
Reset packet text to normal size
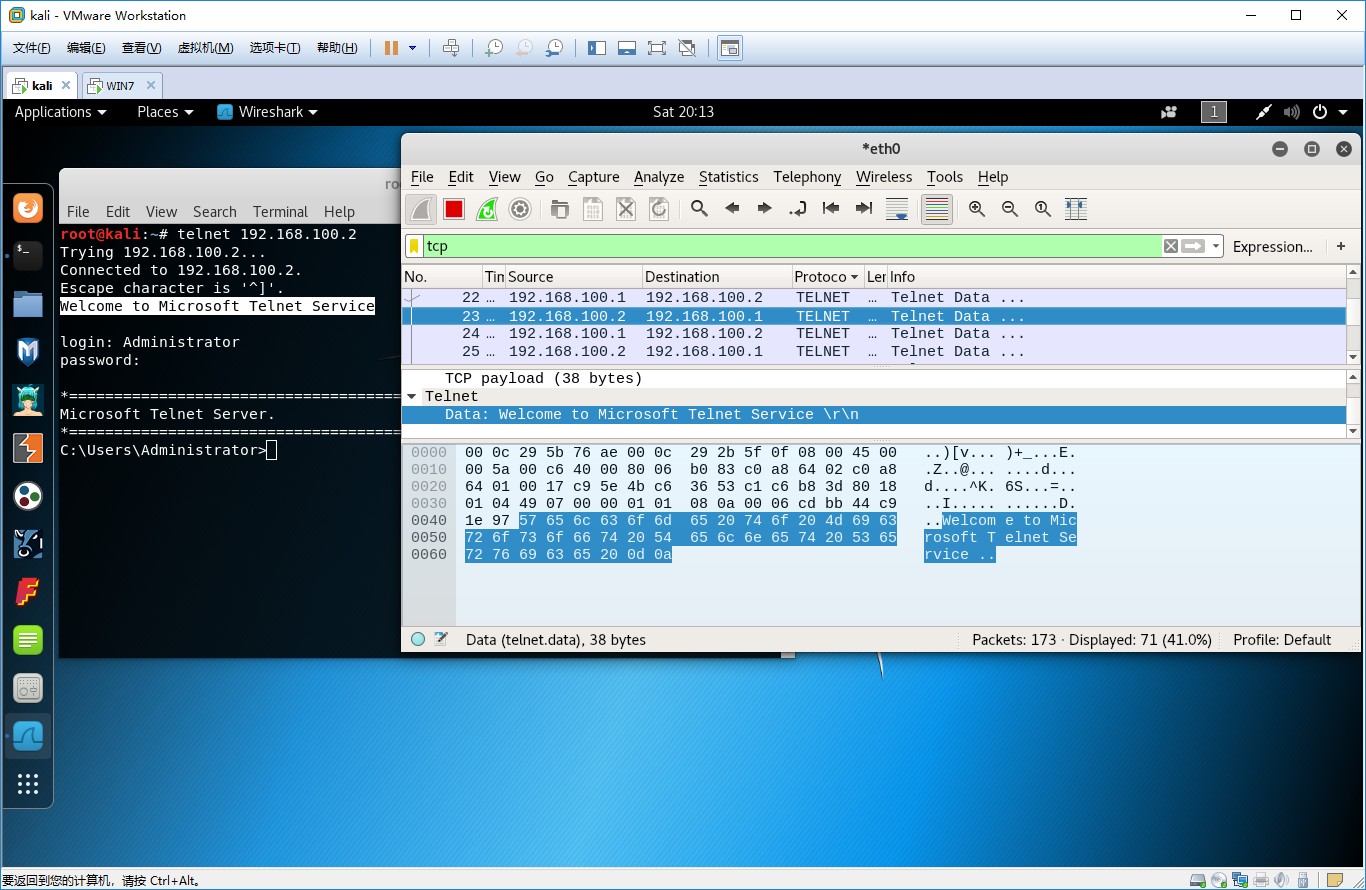[1043, 208]
